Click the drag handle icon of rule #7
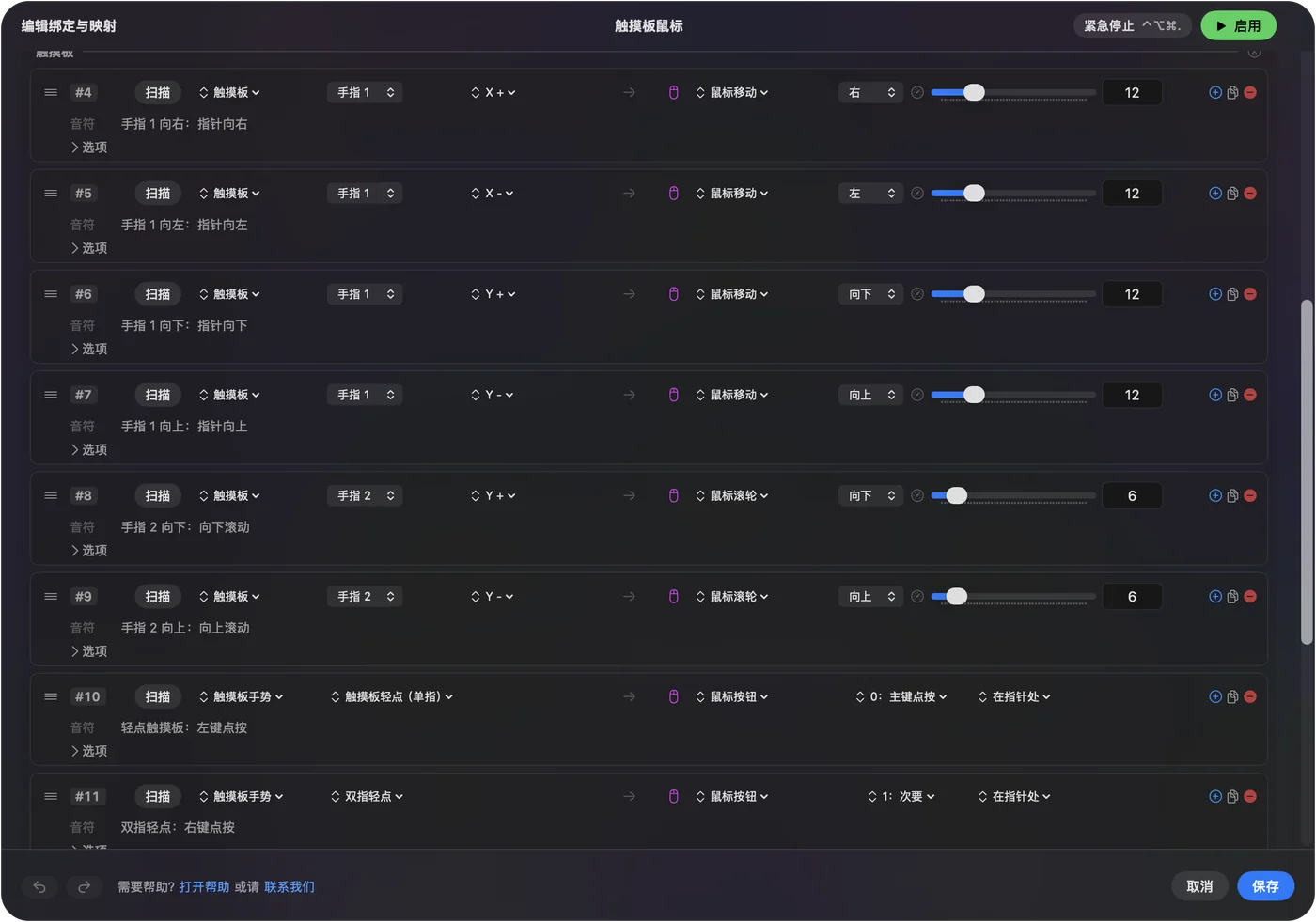This screenshot has height=922, width=1316. click(51, 395)
